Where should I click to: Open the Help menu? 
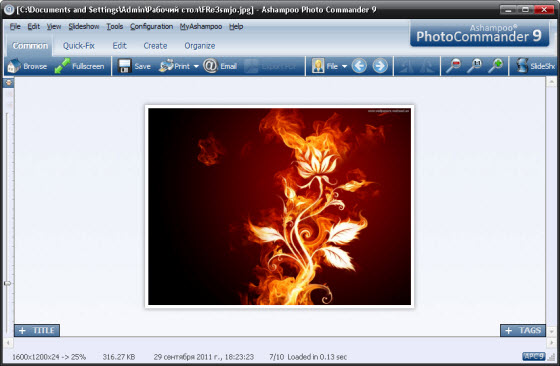pos(236,26)
